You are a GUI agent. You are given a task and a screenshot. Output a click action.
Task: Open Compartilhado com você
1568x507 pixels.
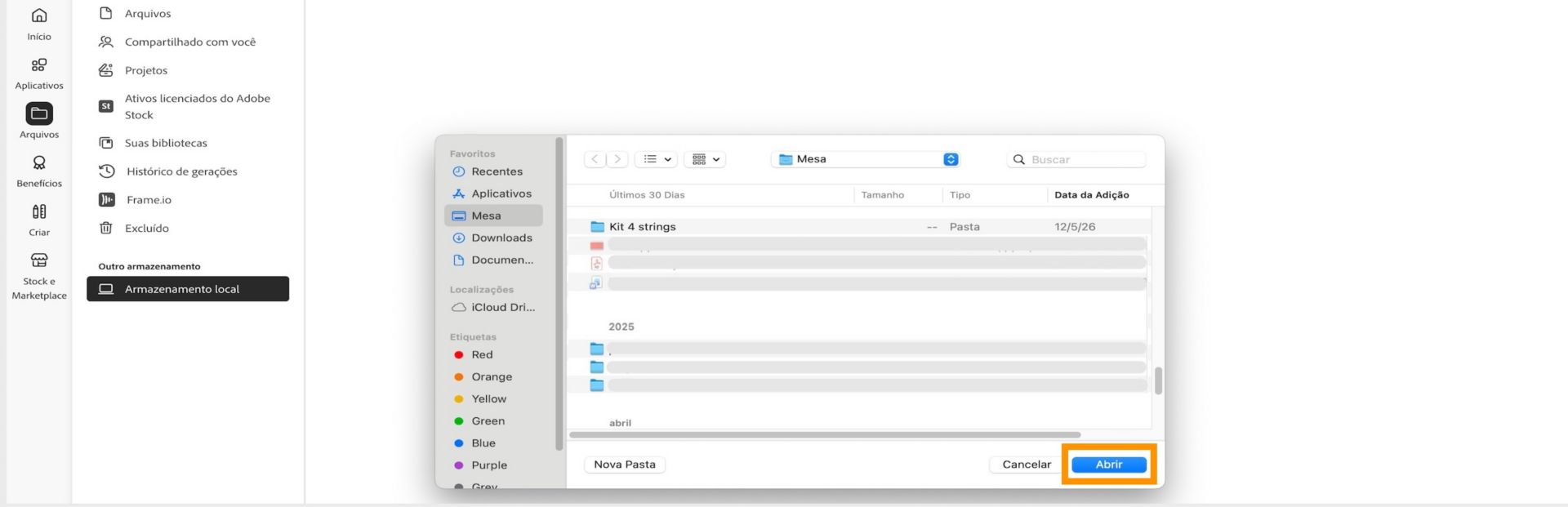(177, 42)
